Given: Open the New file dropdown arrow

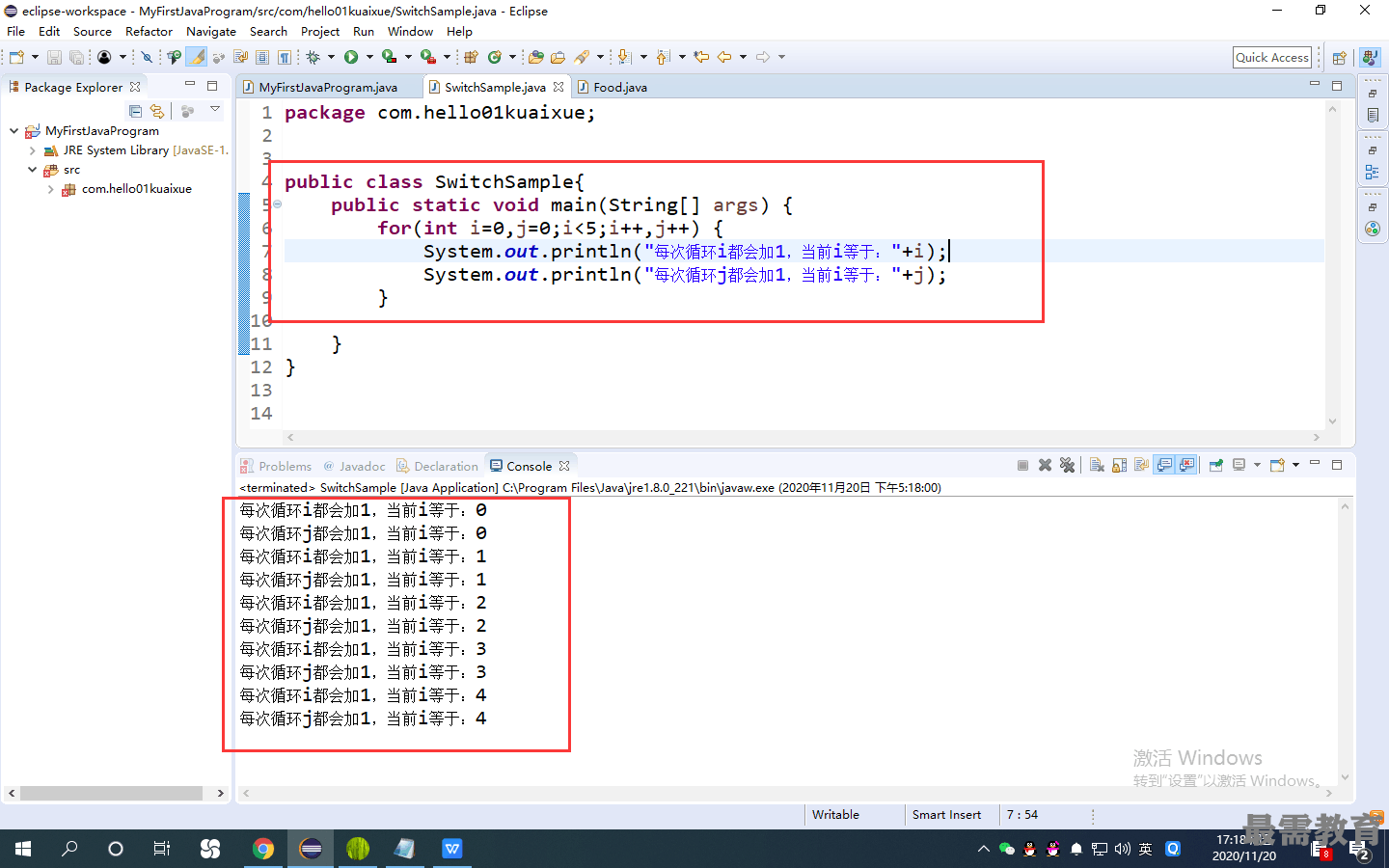Looking at the screenshot, I should [35, 57].
